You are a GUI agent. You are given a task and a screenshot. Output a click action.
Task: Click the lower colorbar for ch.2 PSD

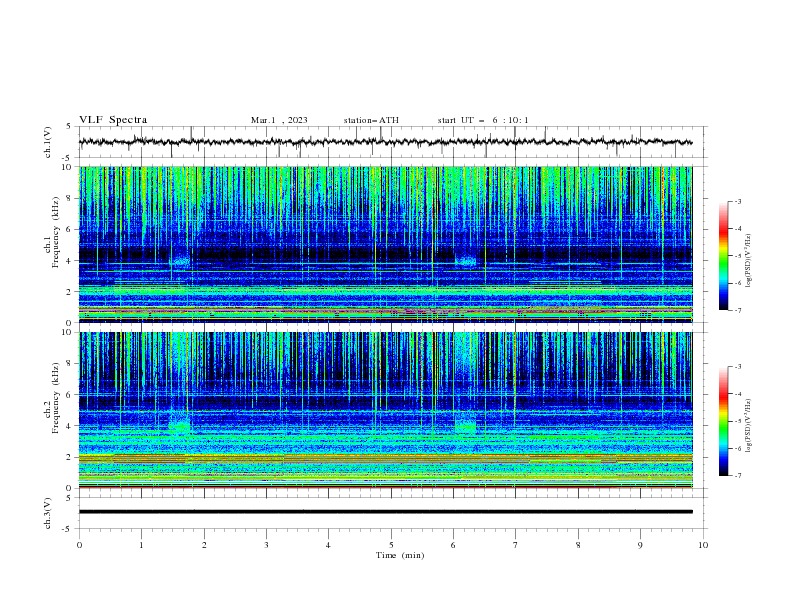point(723,421)
